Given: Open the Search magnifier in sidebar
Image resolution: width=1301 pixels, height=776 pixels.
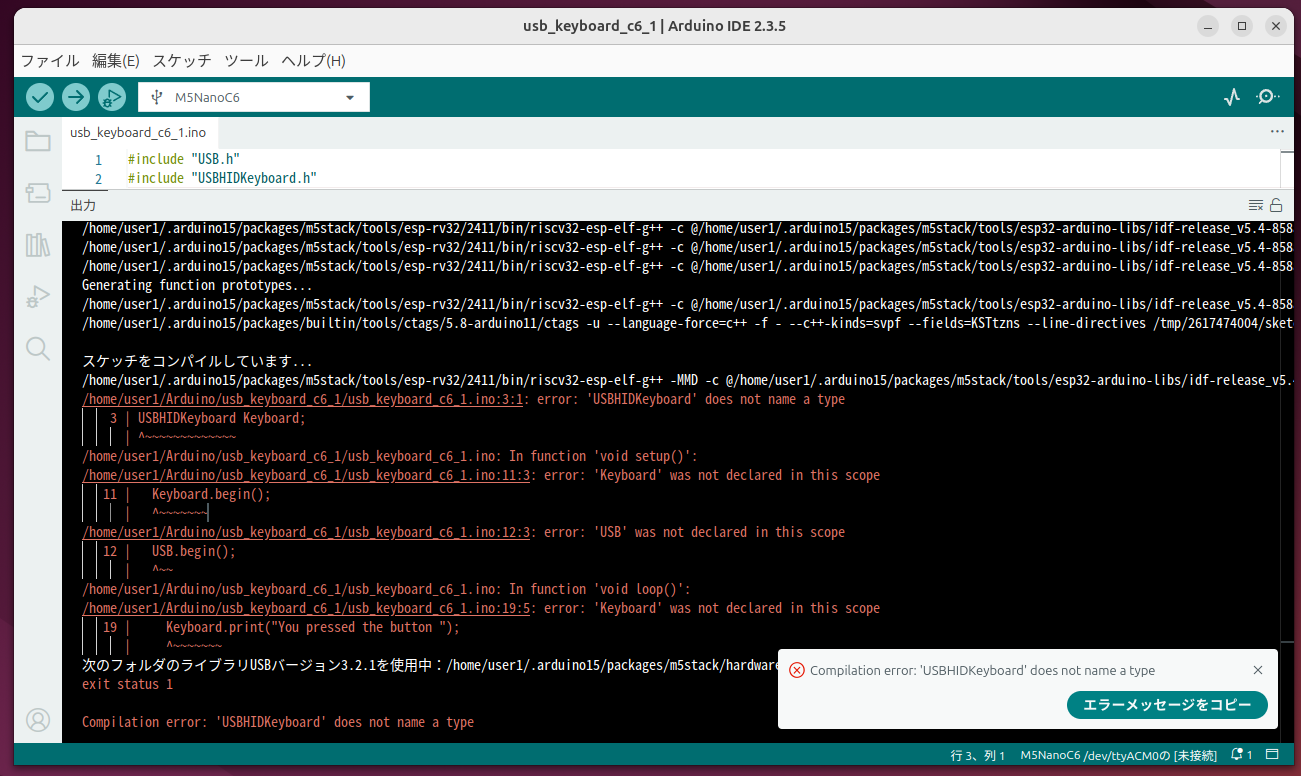Looking at the screenshot, I should point(38,348).
